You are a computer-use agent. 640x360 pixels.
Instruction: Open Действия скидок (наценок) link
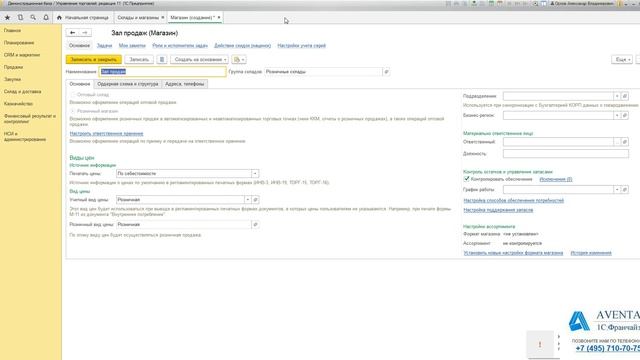click(x=242, y=46)
